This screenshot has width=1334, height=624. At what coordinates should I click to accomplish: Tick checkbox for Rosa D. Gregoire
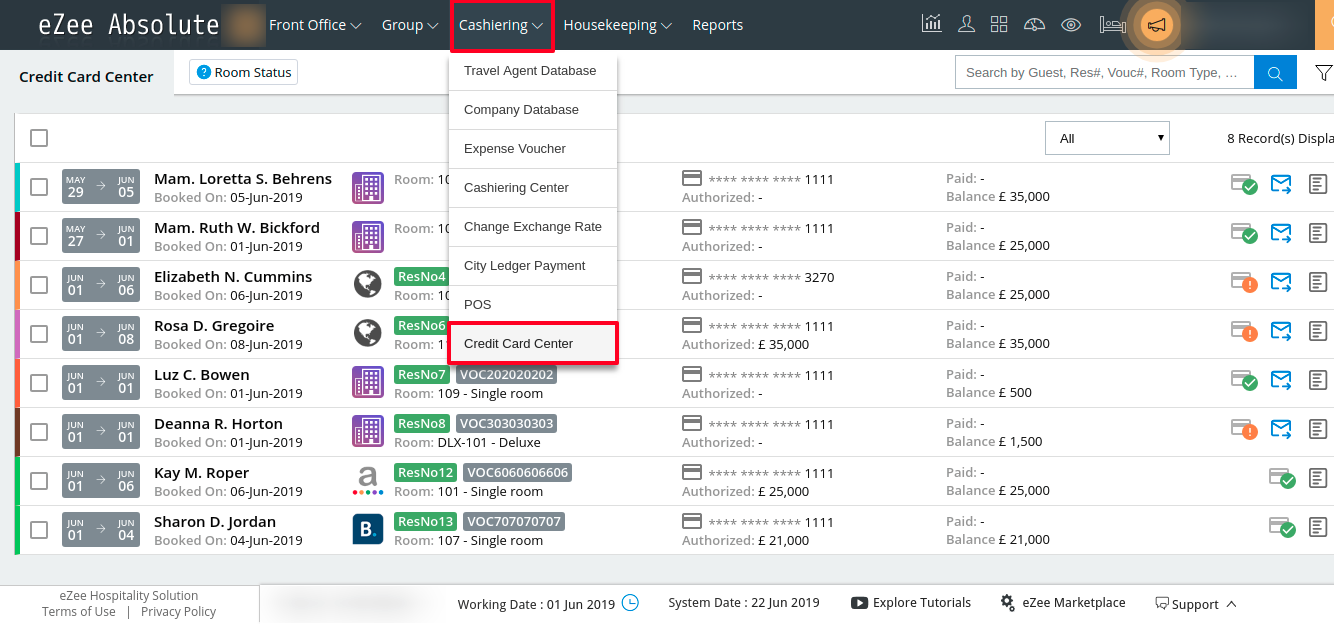coord(39,334)
